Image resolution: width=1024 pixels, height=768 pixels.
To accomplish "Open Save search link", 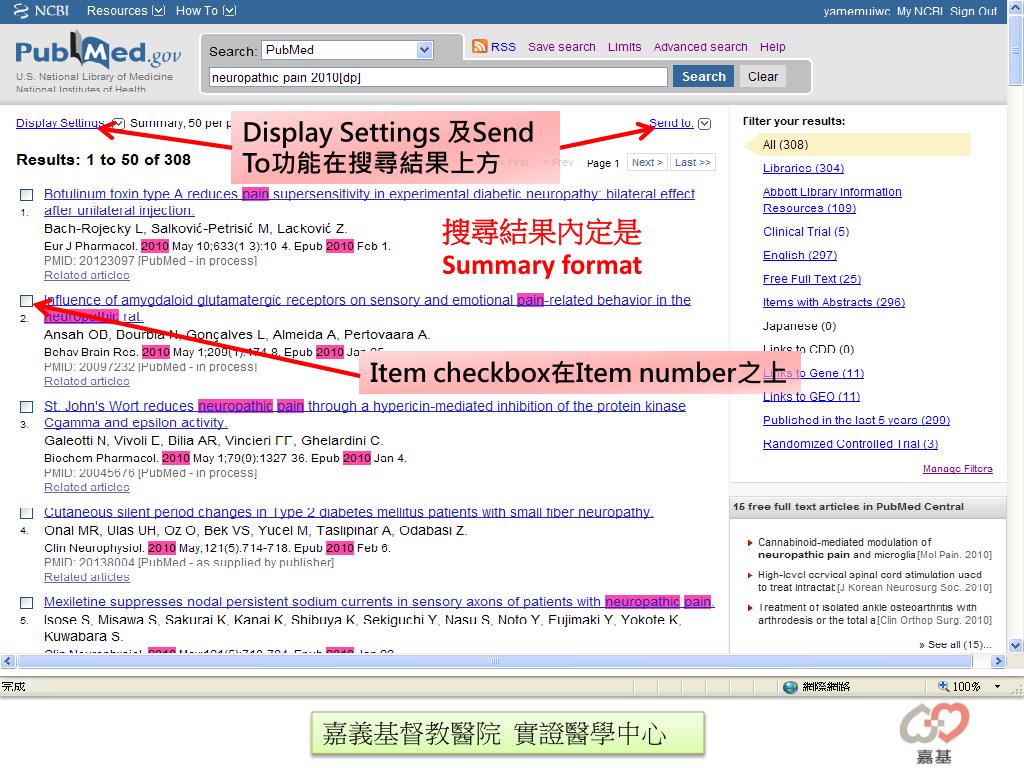I will coord(562,47).
